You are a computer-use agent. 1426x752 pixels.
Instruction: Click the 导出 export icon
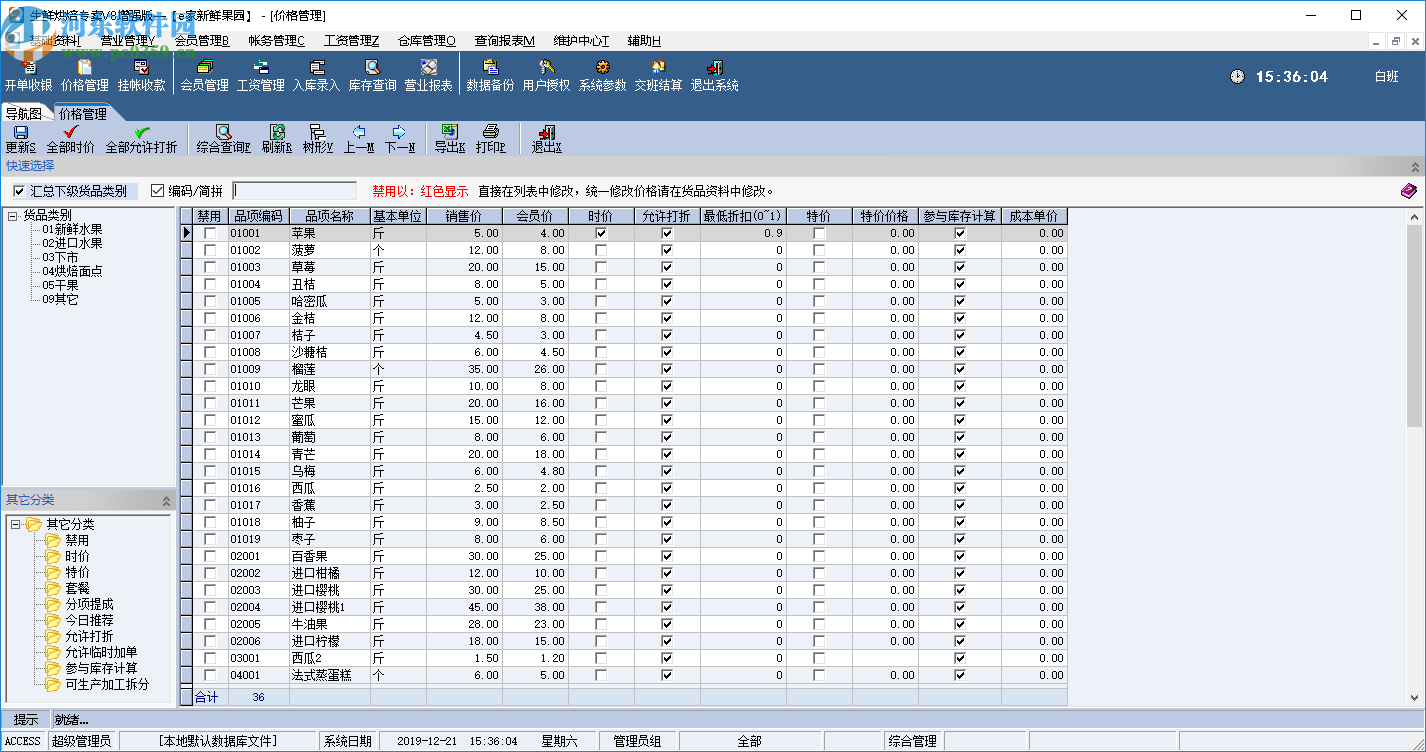[449, 139]
